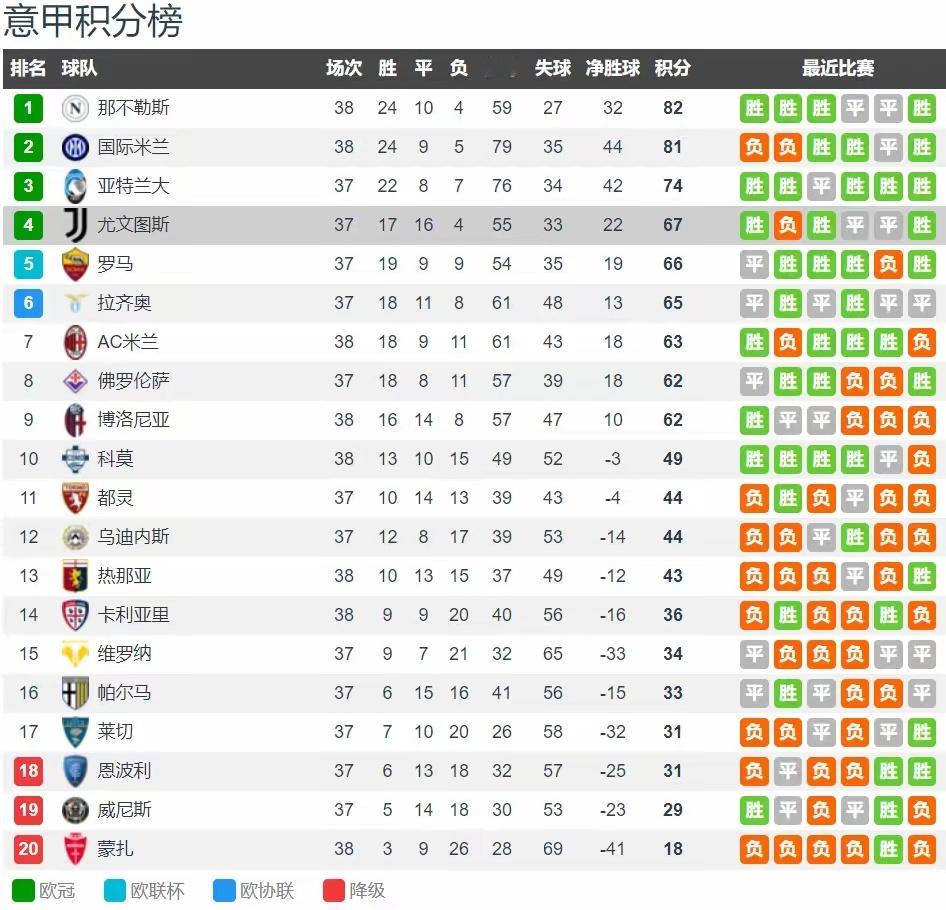The width and height of the screenshot is (946, 910).
Task: Open the 拉齐奥 team name link
Action: pos(124,303)
